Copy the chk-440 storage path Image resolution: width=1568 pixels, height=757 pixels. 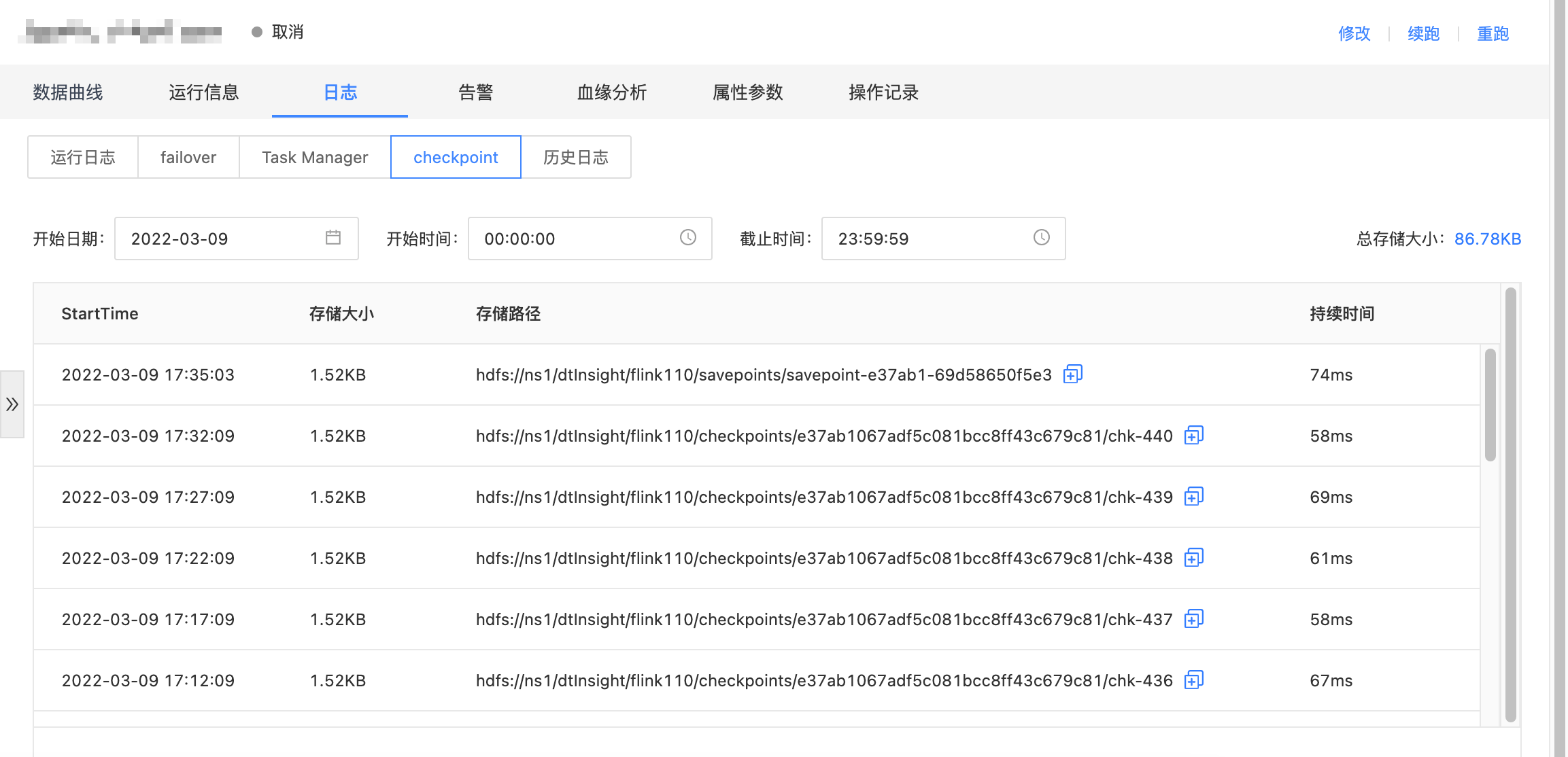click(x=1193, y=435)
